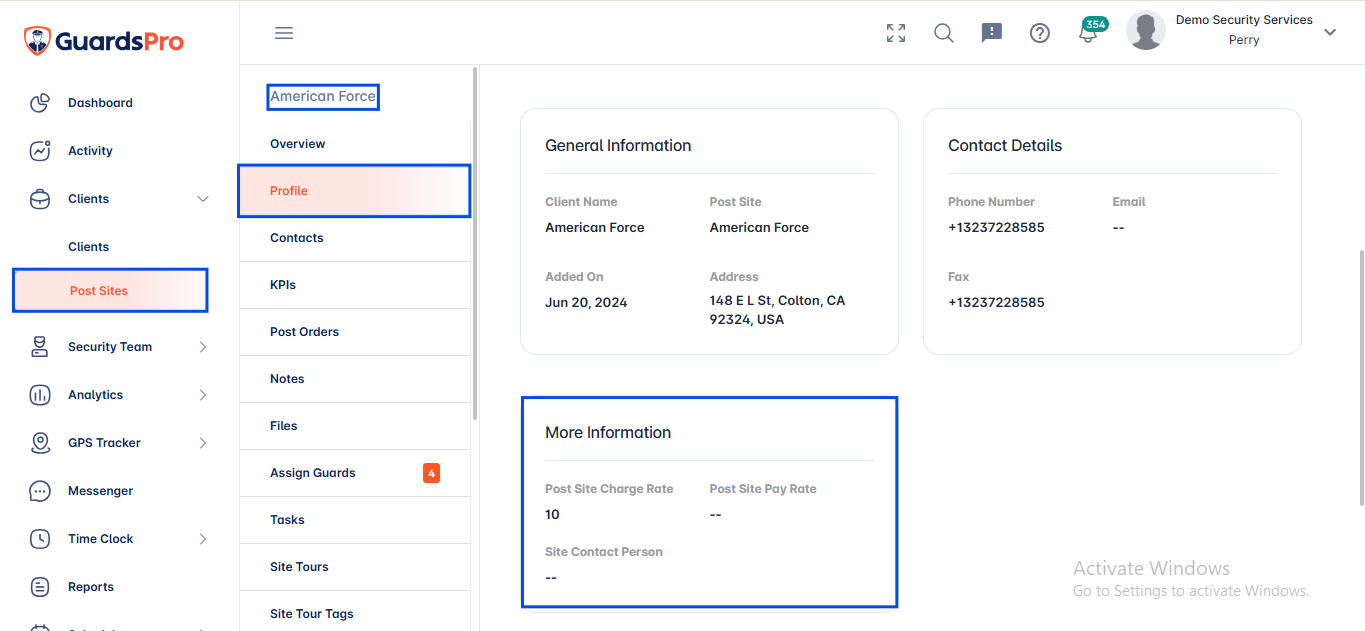Open the Assign Guards tab
The height and width of the screenshot is (631, 1365).
[355, 473]
